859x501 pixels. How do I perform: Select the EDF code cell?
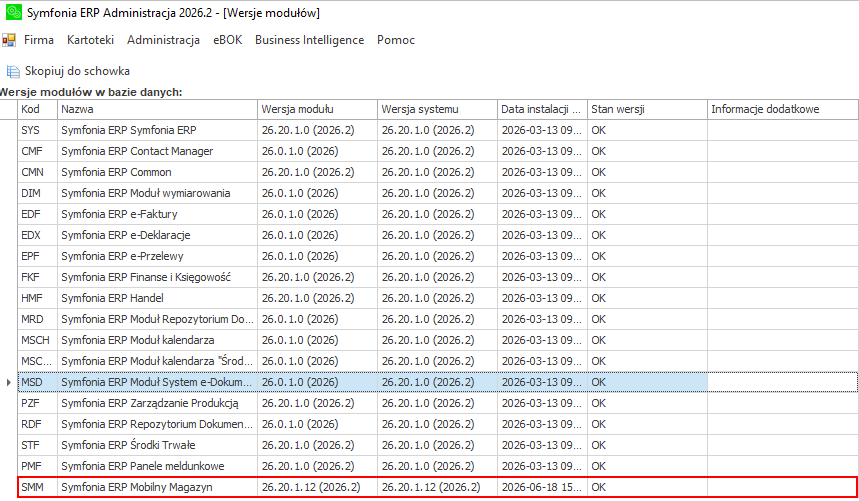click(x=37, y=214)
